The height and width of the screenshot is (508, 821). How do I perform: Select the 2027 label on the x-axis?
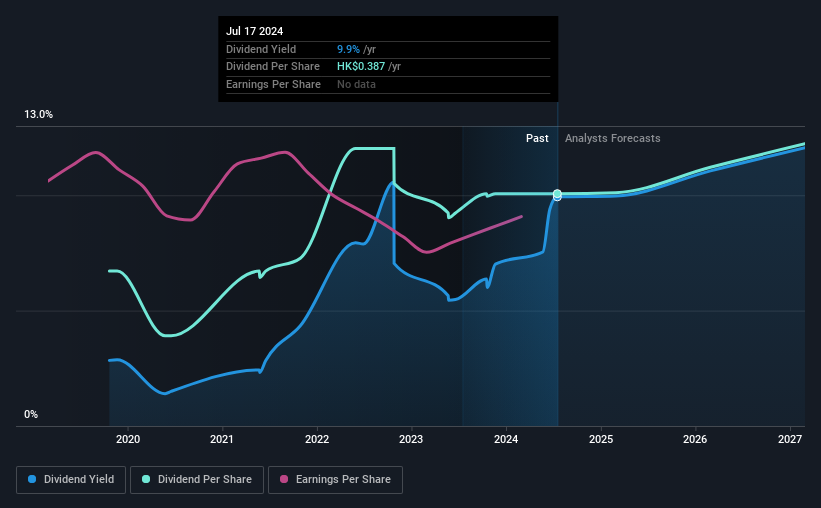click(x=790, y=439)
